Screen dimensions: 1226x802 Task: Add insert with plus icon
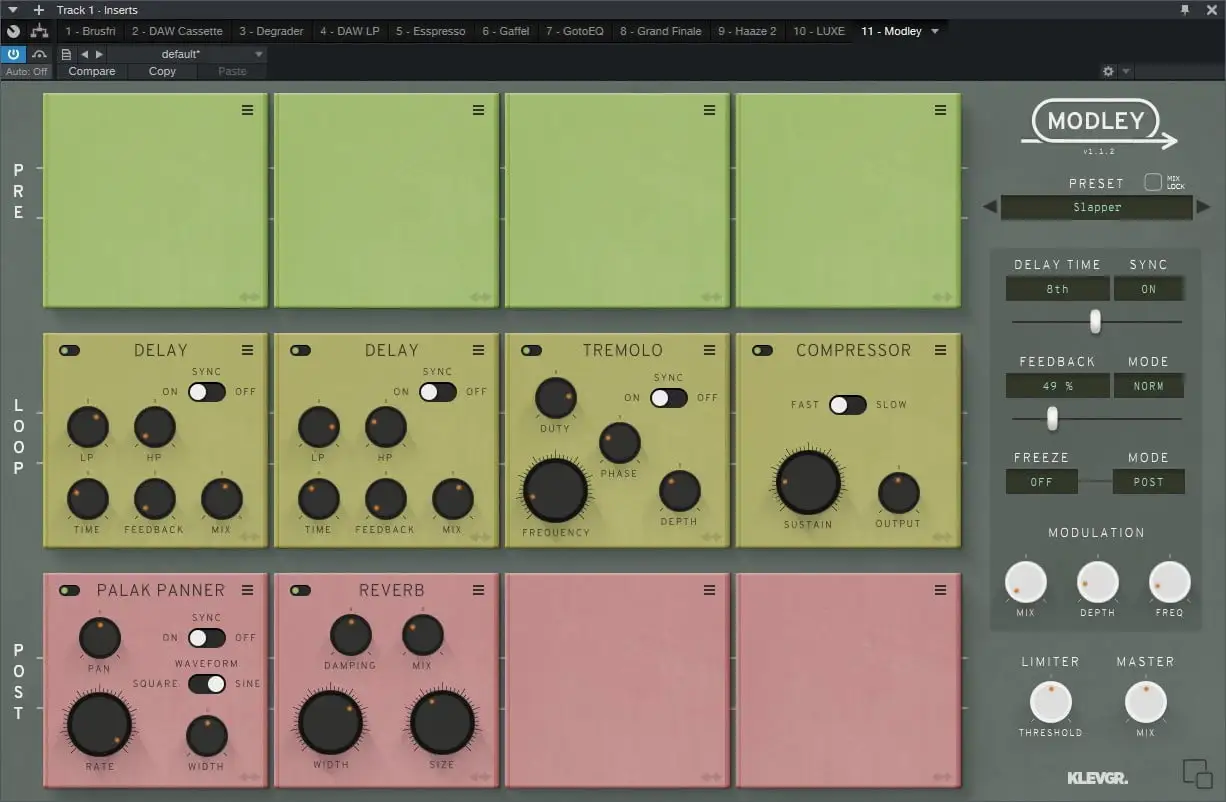[x=39, y=9]
